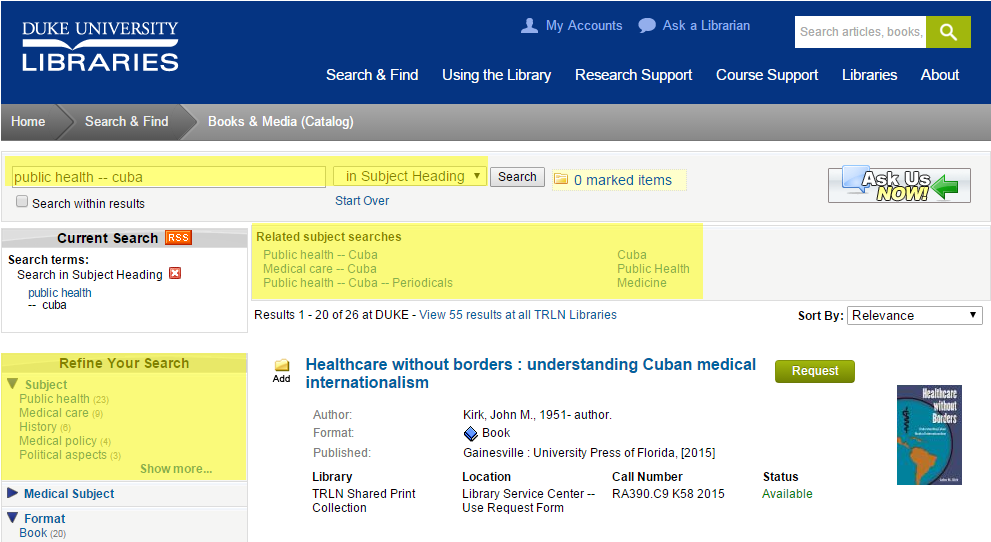
Task: Click author Kirk, John M., 1951- author.
Action: point(537,415)
